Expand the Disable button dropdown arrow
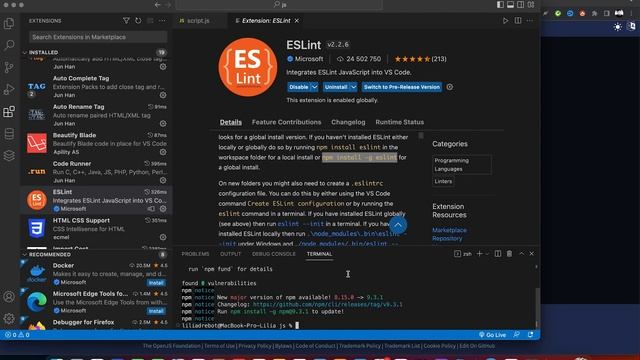 [314, 87]
